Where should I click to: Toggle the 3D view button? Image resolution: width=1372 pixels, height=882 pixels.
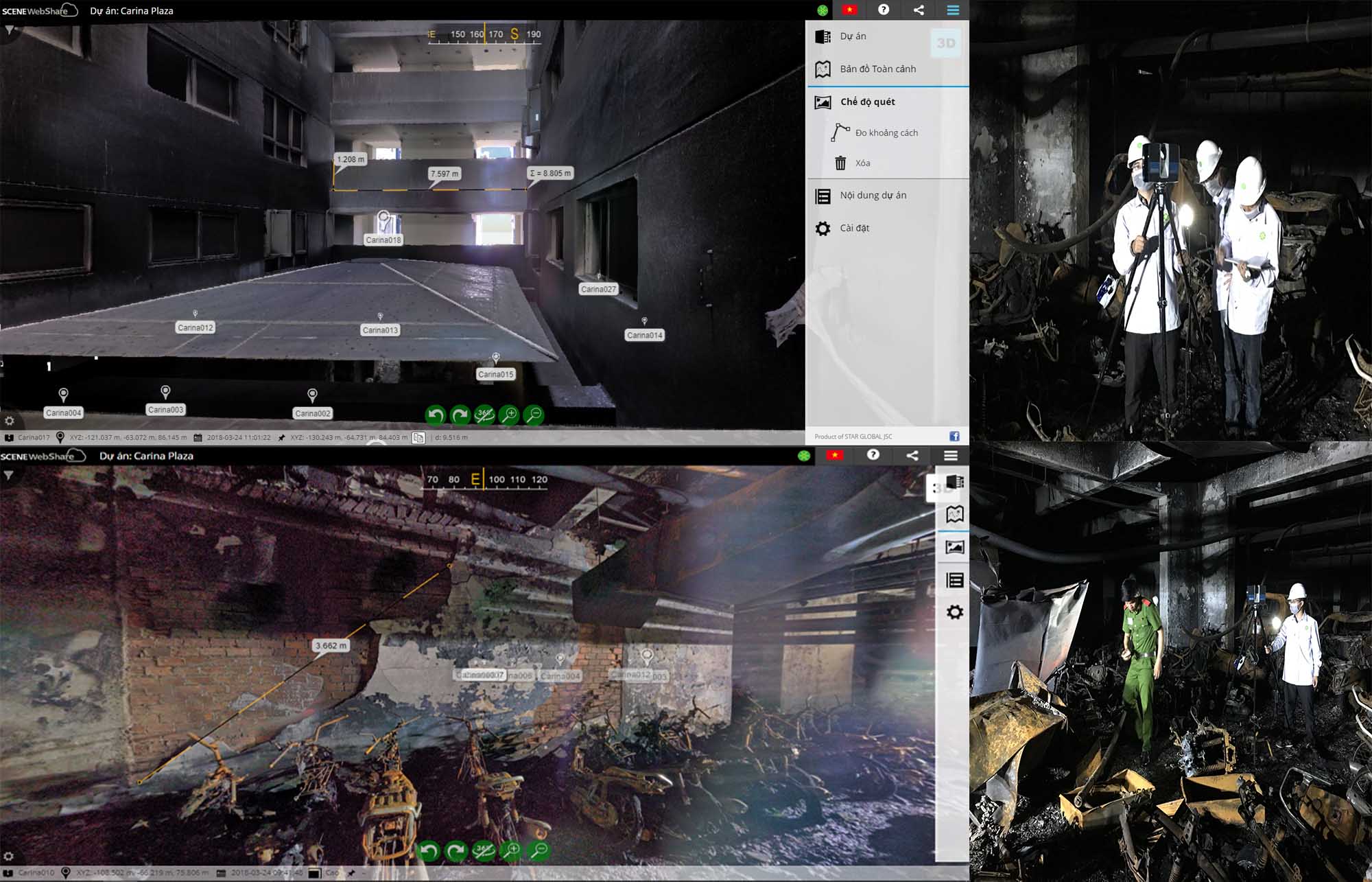[x=946, y=43]
